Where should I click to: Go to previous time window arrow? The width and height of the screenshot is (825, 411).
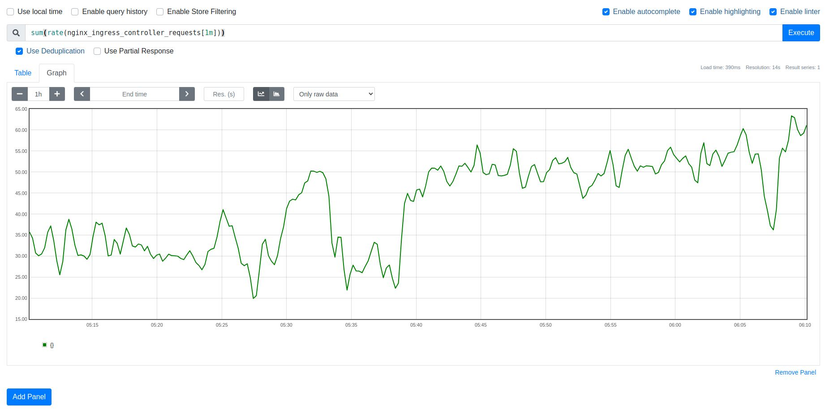(82, 94)
